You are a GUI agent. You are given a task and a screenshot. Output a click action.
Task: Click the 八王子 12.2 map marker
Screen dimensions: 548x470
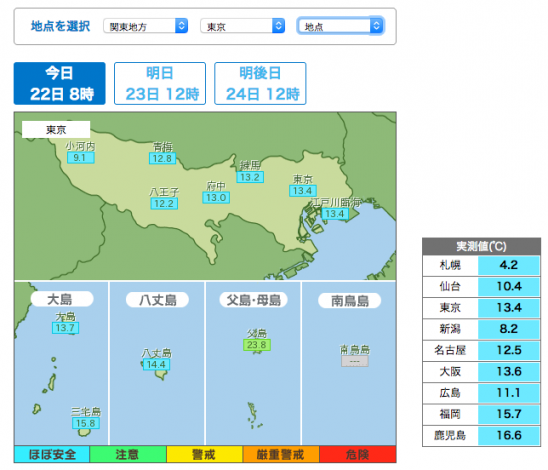164,204
